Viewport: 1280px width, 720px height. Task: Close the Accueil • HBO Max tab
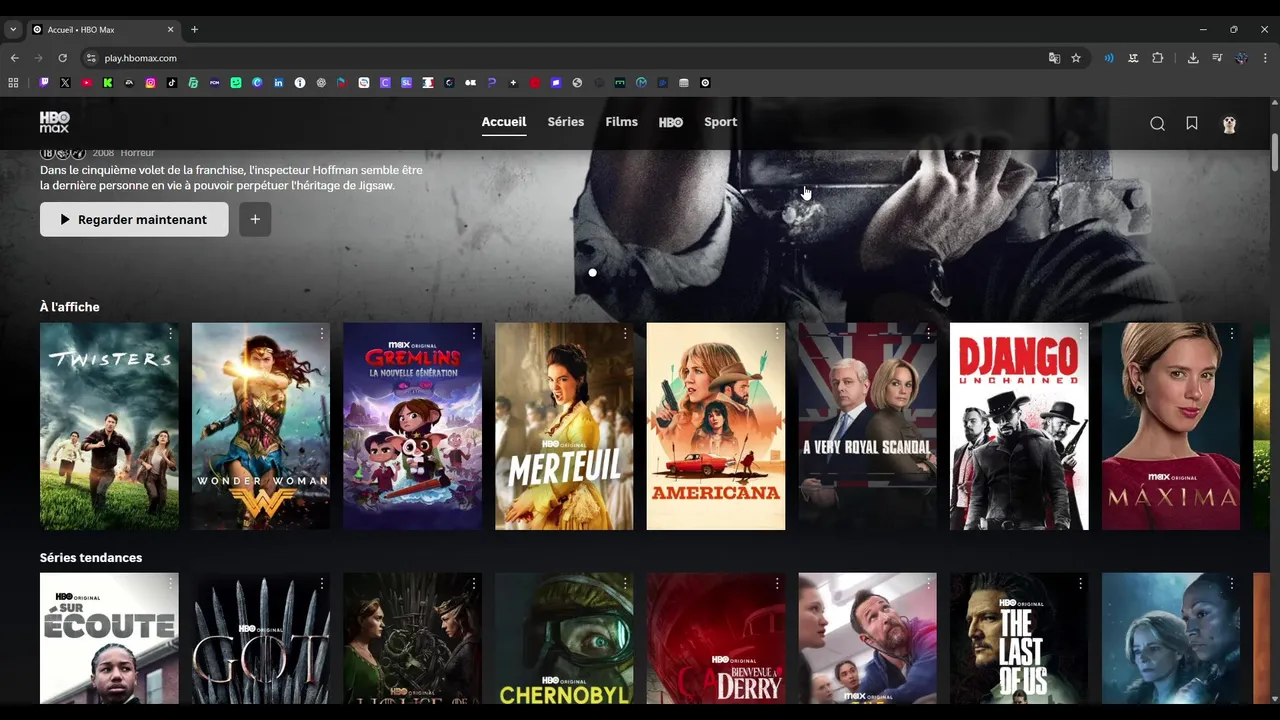coord(170,29)
